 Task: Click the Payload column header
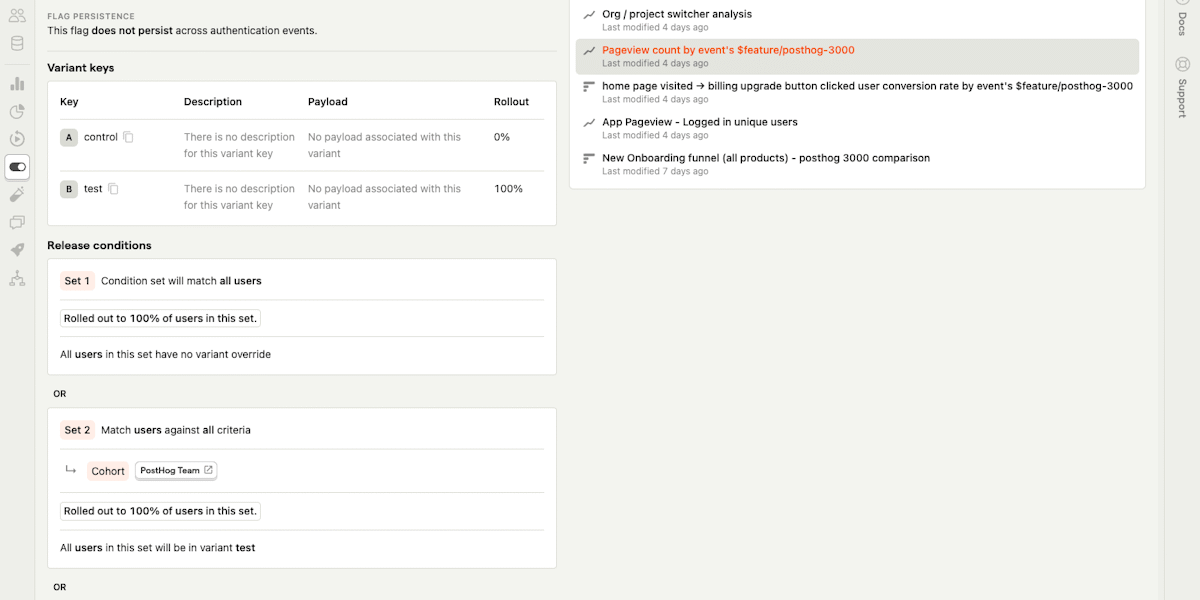click(328, 102)
